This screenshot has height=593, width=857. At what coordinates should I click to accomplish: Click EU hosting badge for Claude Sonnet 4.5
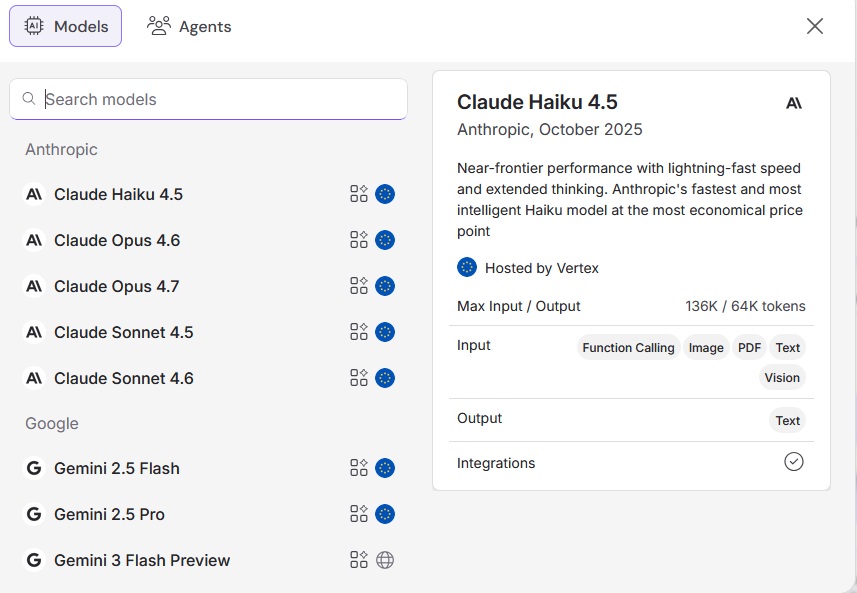(x=385, y=332)
